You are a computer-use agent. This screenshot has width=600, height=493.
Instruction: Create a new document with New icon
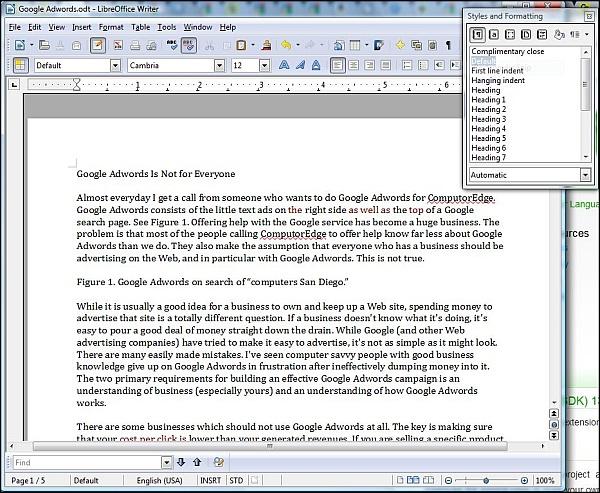tap(20, 45)
